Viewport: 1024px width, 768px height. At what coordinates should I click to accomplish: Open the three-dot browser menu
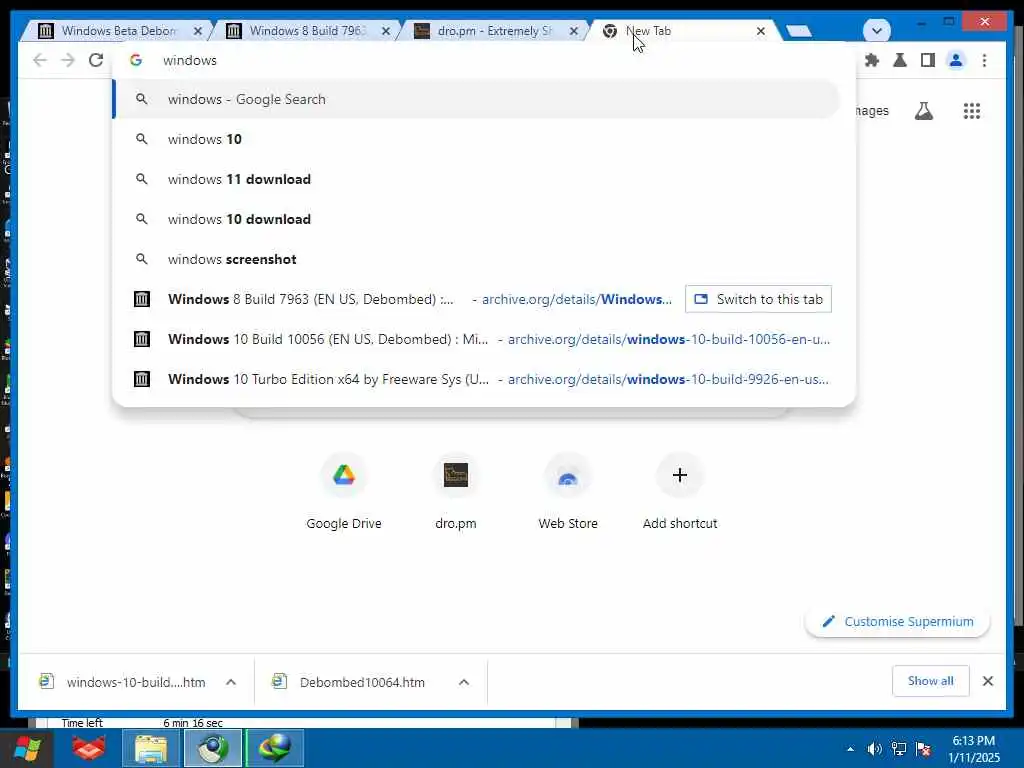tap(984, 60)
